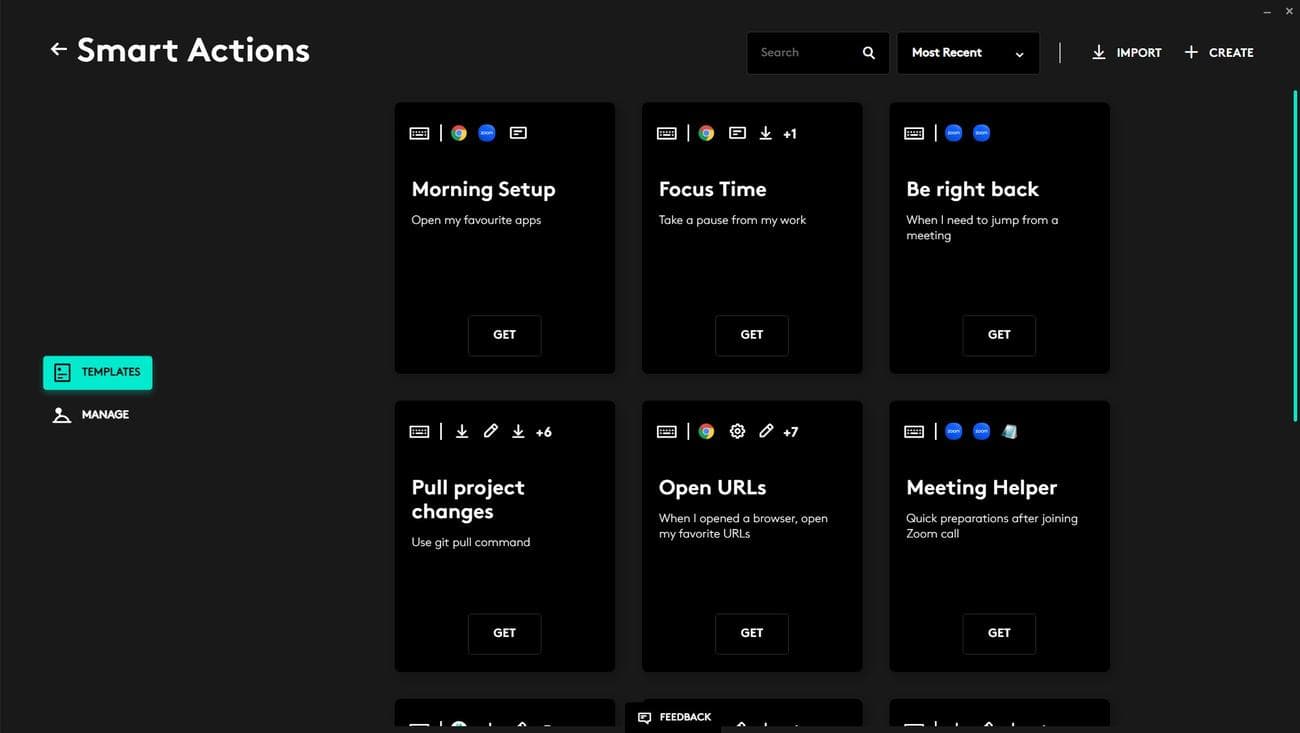Click the gear icon on Open URLs card
The image size is (1300, 733).
[x=737, y=431]
